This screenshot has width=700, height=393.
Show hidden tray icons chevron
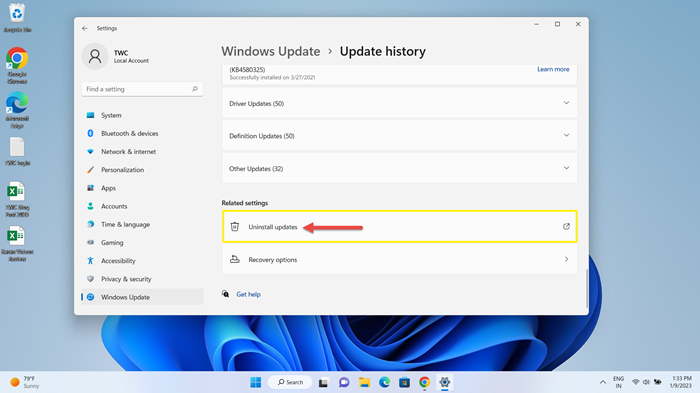click(x=603, y=382)
